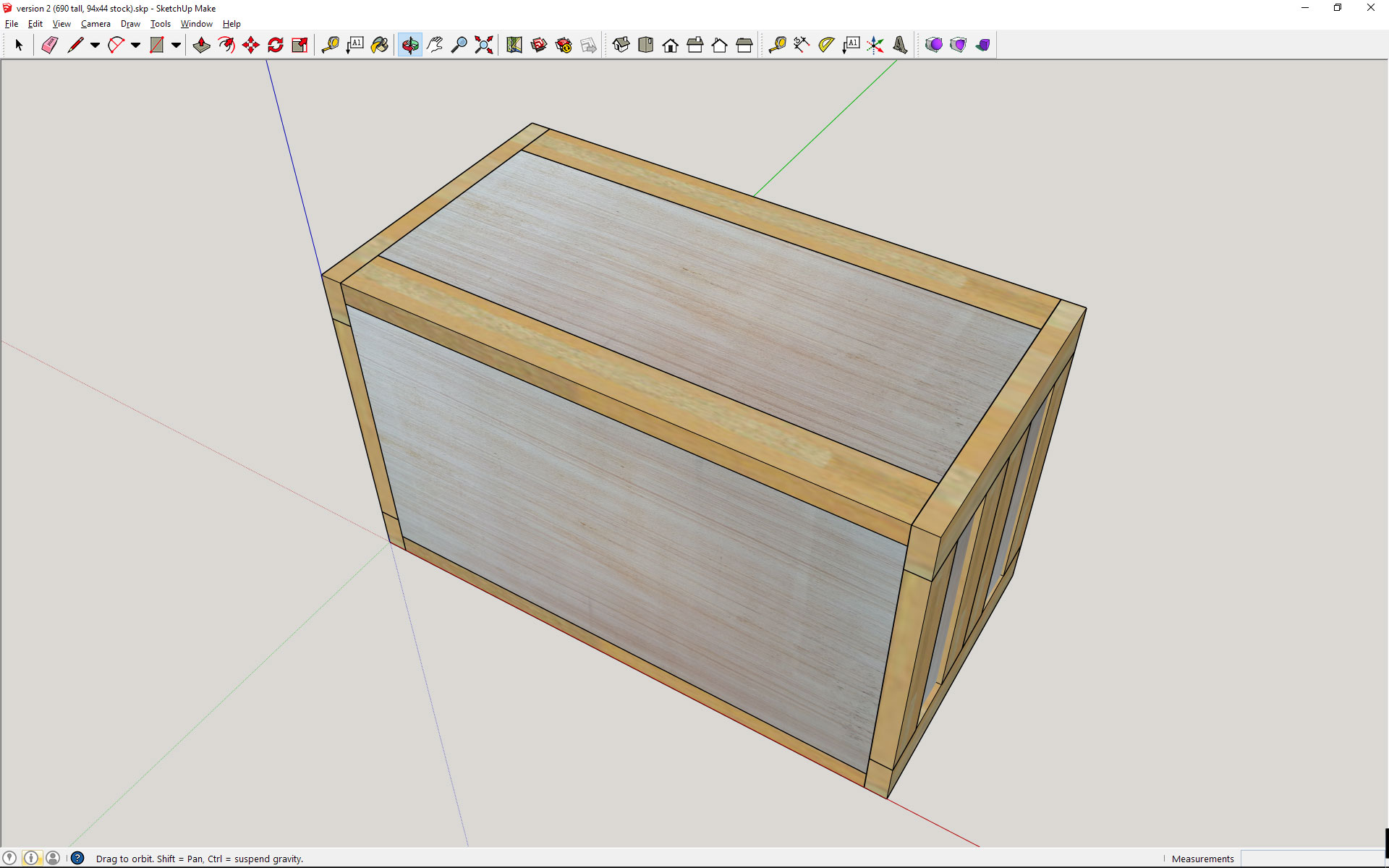Select the Arc drawing tool
Screen dimensions: 1389x868
coord(116,45)
